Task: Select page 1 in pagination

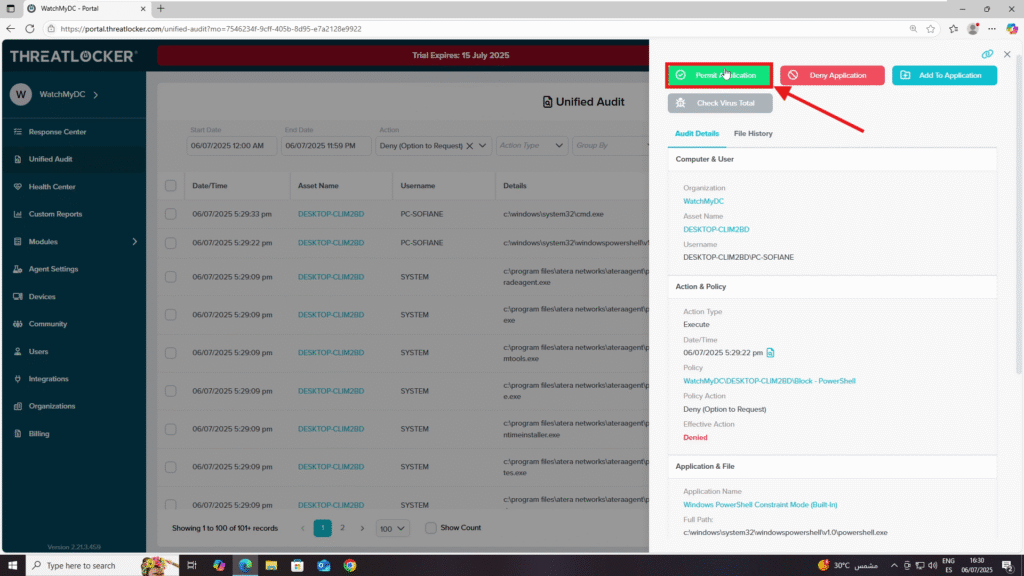Action: pyautogui.click(x=323, y=528)
